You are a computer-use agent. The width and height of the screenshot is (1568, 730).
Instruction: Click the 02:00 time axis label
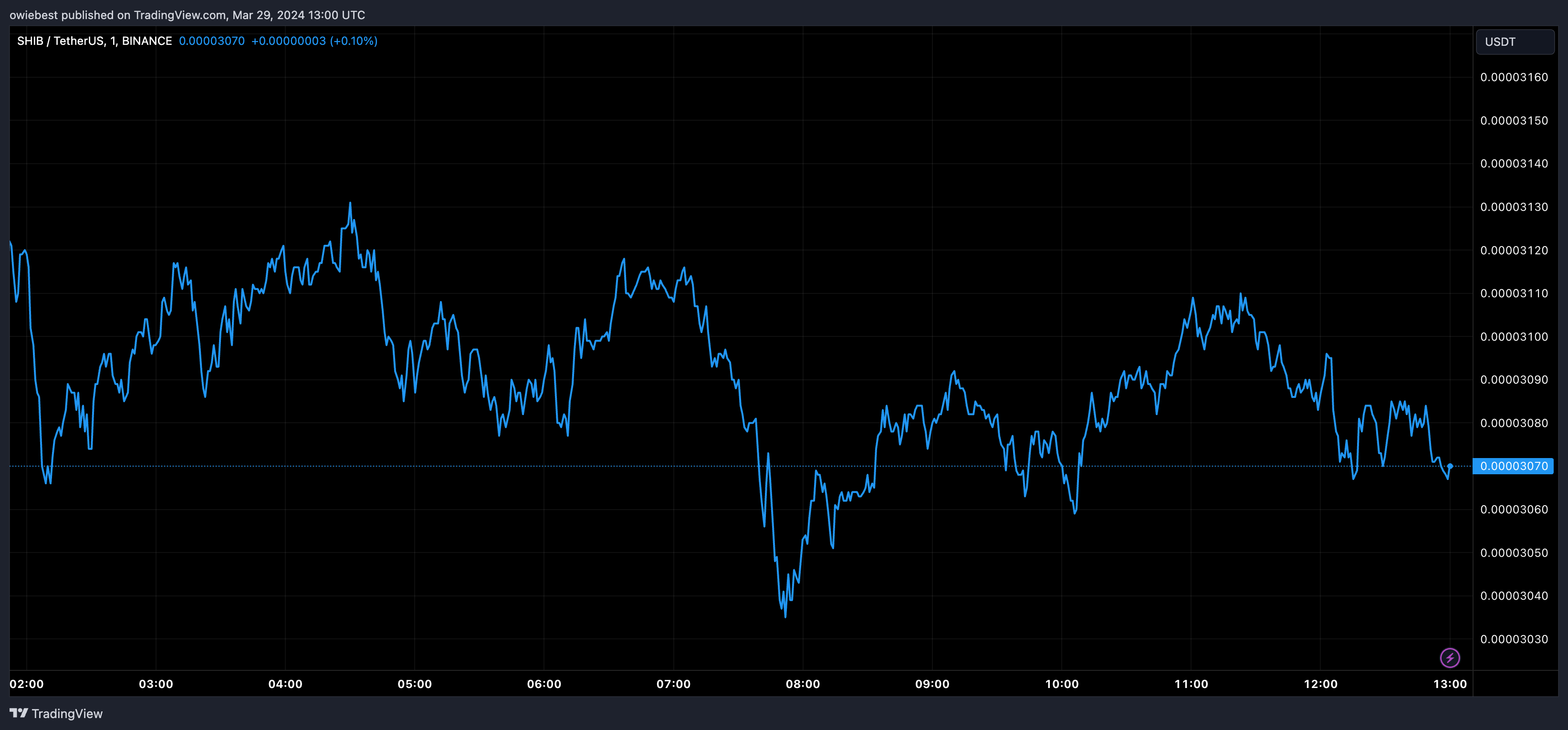click(27, 684)
